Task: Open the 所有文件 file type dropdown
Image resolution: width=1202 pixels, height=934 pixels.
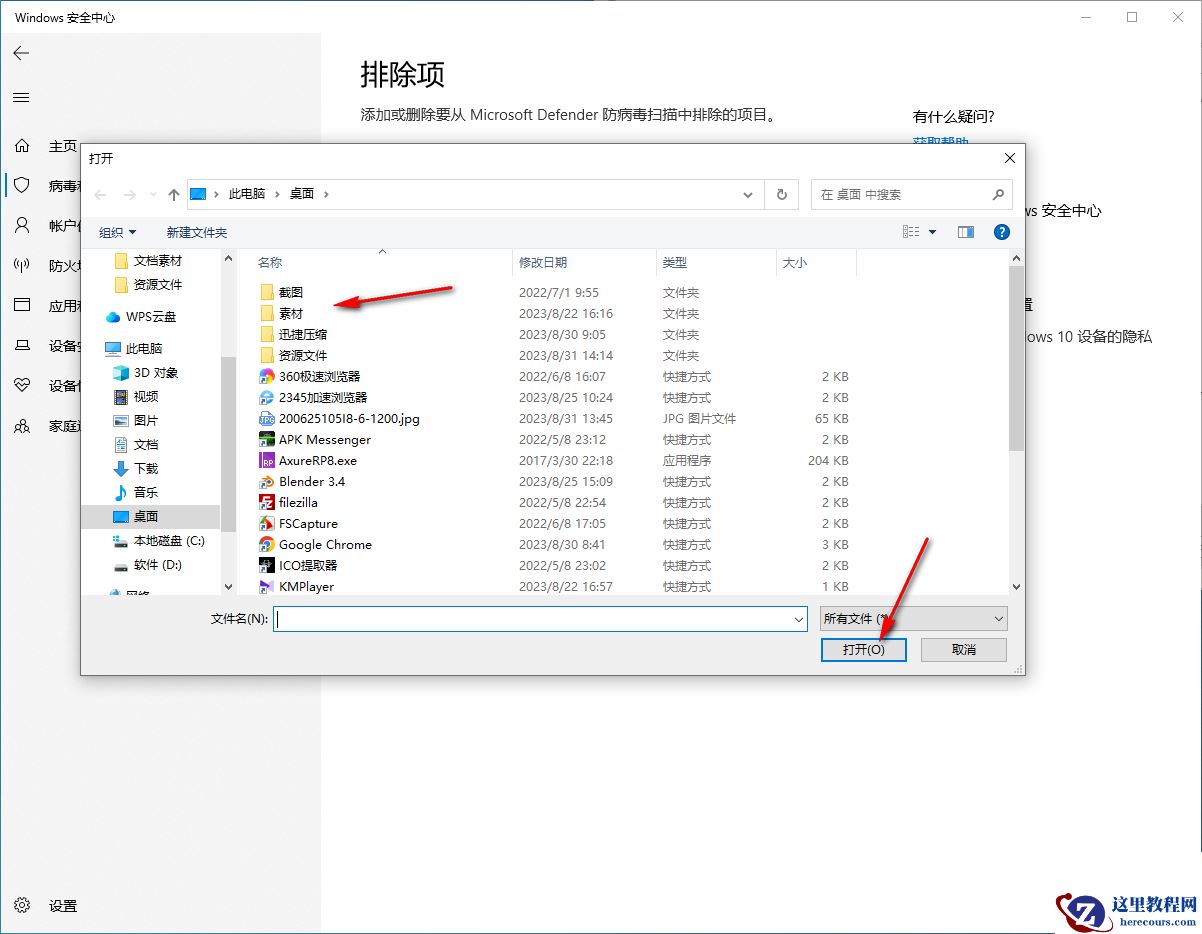Action: [x=911, y=618]
